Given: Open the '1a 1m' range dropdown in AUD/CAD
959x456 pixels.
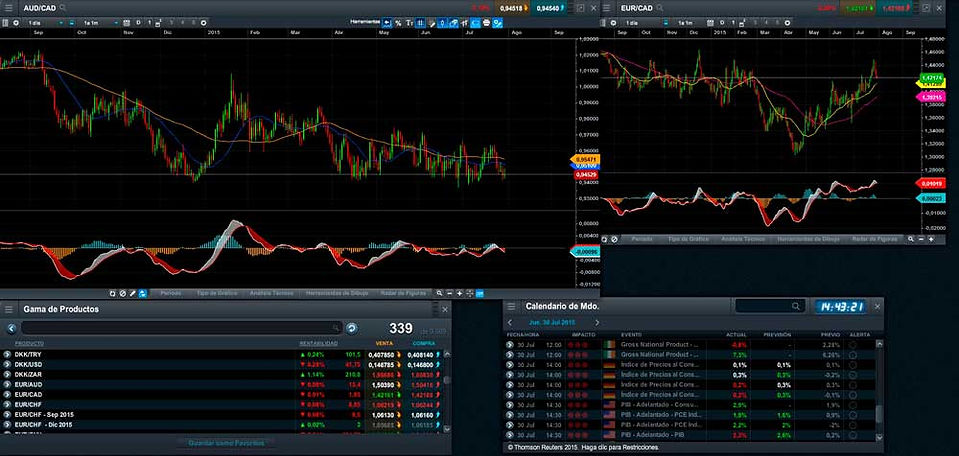Looking at the screenshot, I should (98, 23).
